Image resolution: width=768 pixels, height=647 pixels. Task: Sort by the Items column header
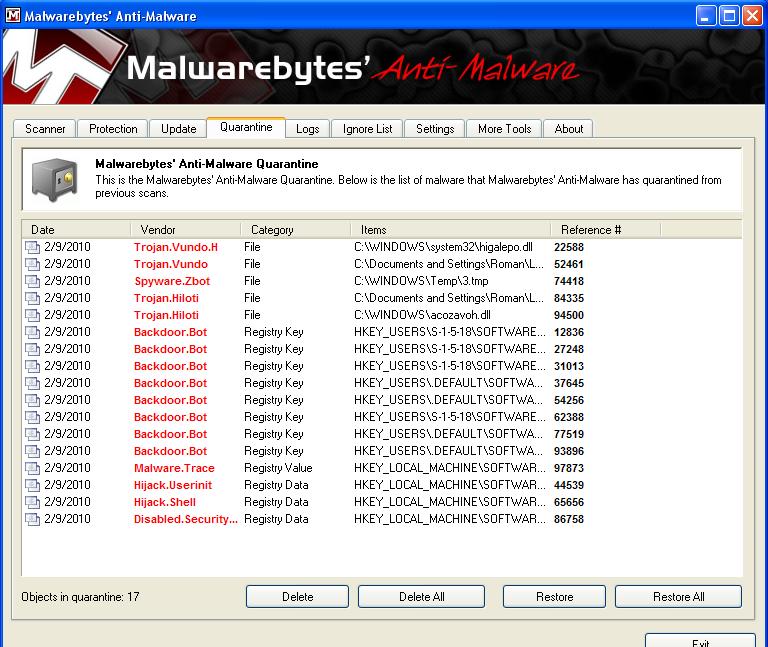451,230
